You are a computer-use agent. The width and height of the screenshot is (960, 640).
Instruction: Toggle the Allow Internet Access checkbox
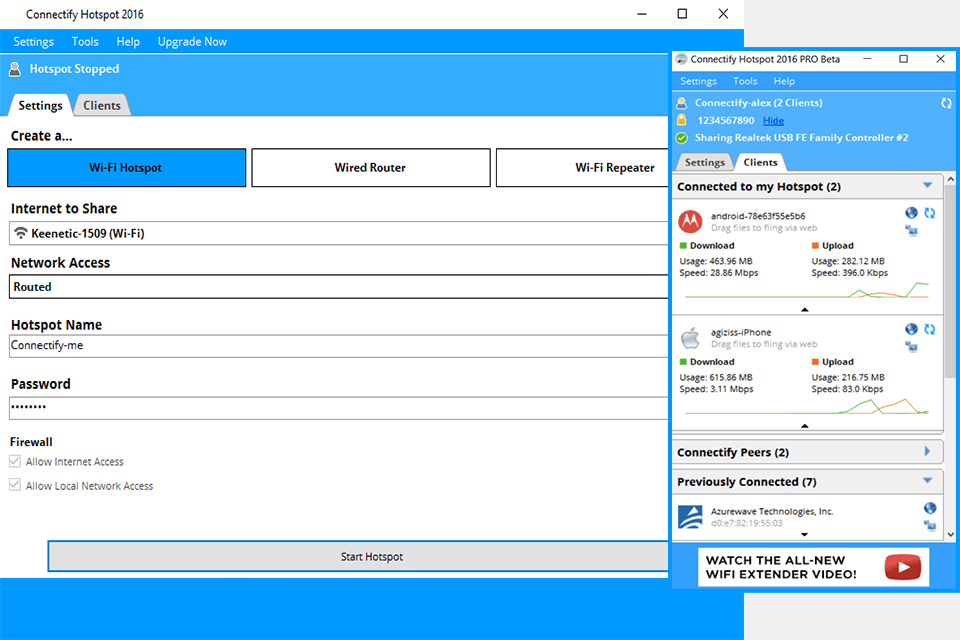15,461
